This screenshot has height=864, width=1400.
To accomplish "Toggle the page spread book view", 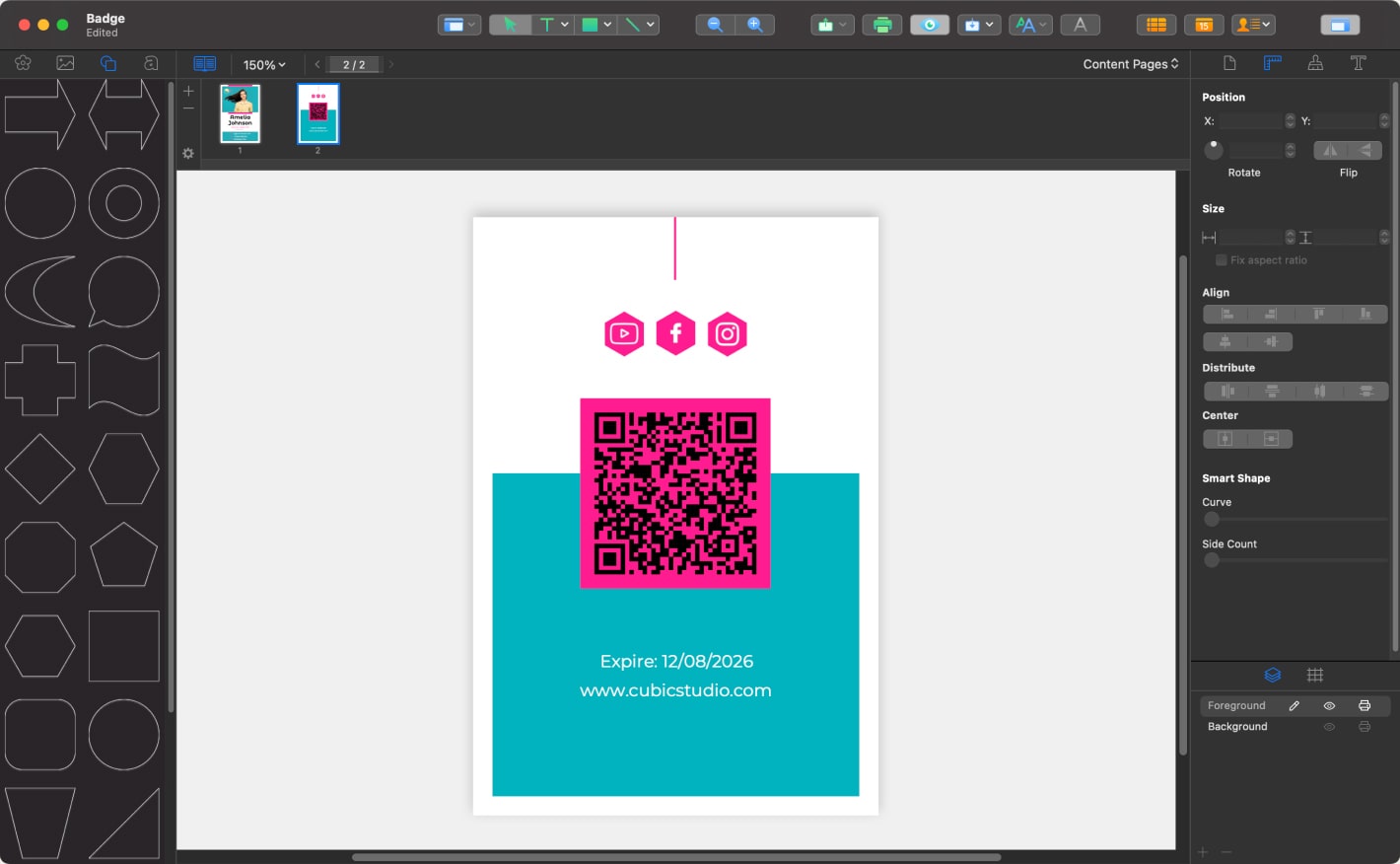I will coord(205,64).
